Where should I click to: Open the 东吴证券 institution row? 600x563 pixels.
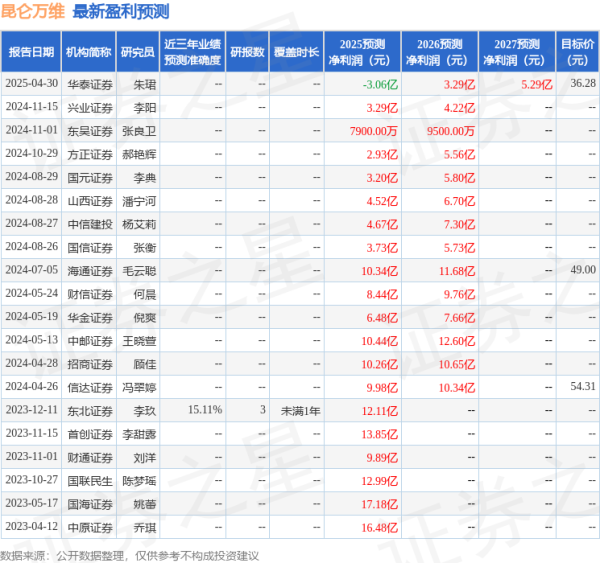pos(88,130)
